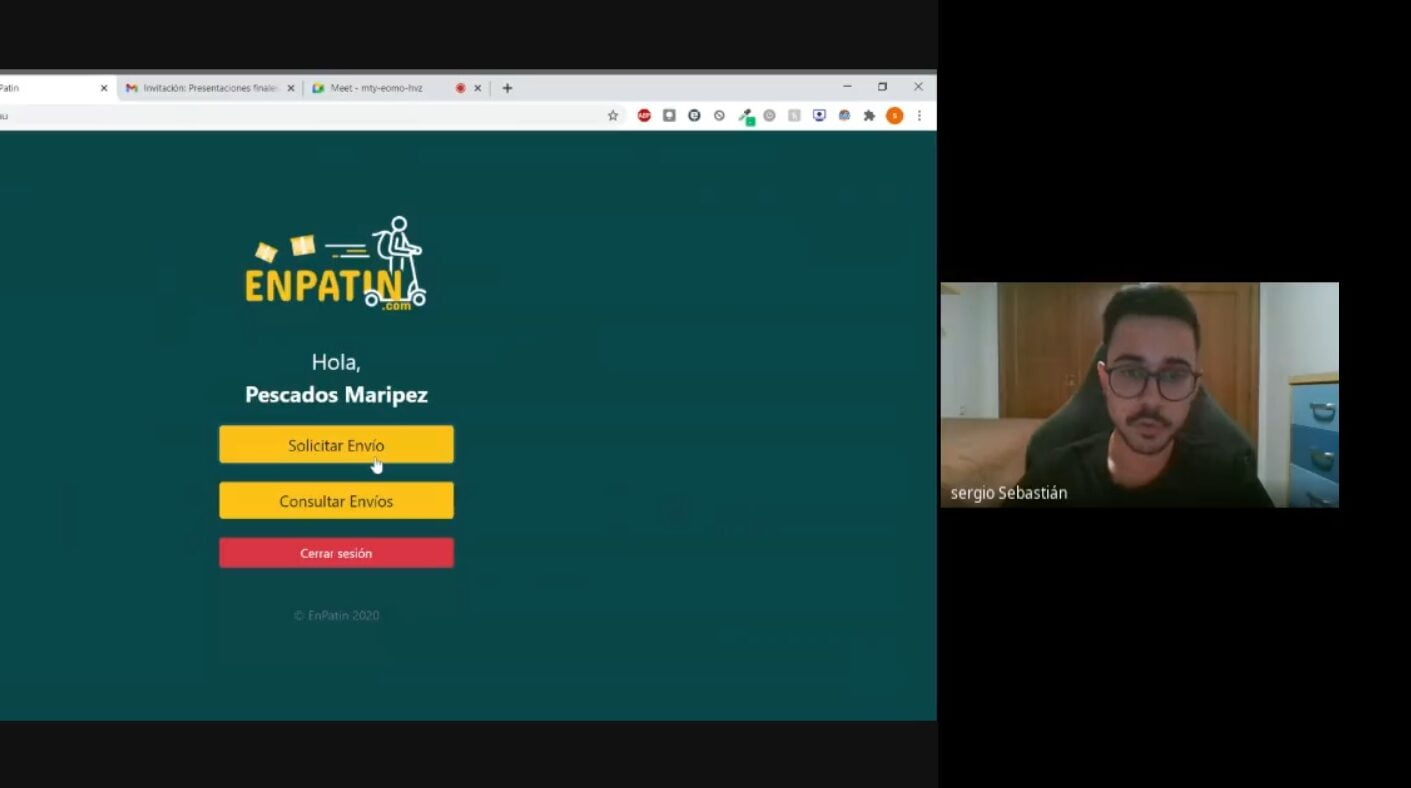The width and height of the screenshot is (1411, 788).
Task: Click the EnPatin scooter logo
Action: click(336, 264)
